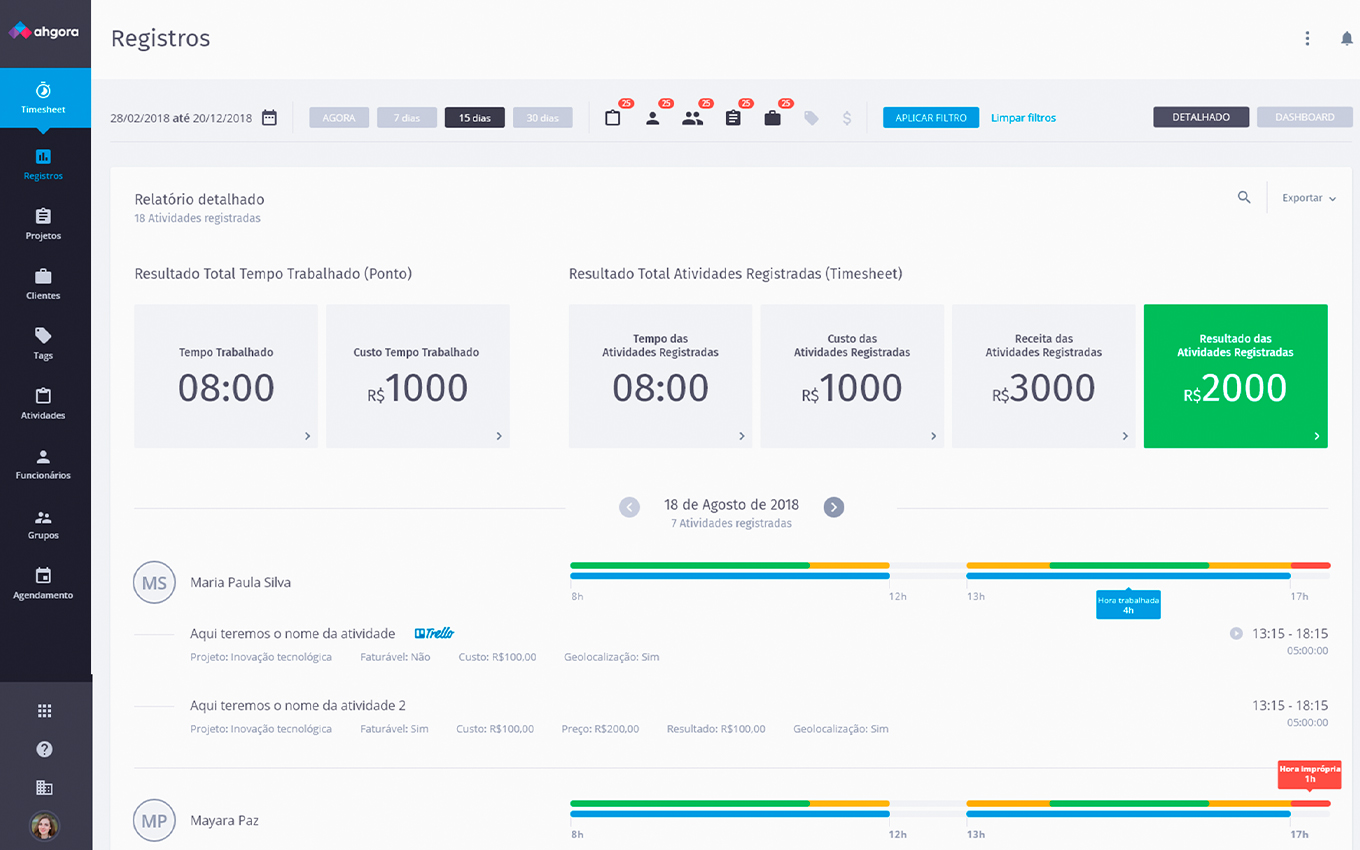Click the Hora trabalhada marker on timeline
The height and width of the screenshot is (850, 1360).
point(1128,605)
